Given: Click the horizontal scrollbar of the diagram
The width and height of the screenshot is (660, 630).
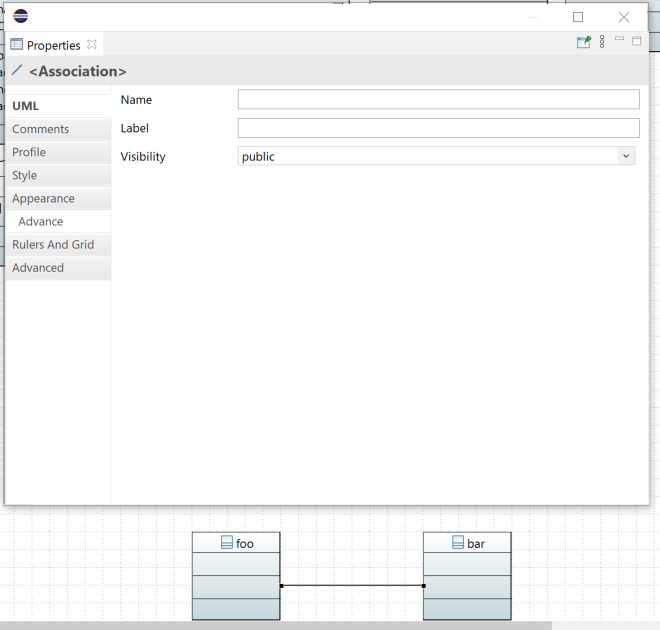Looking at the screenshot, I should (x=276, y=625).
